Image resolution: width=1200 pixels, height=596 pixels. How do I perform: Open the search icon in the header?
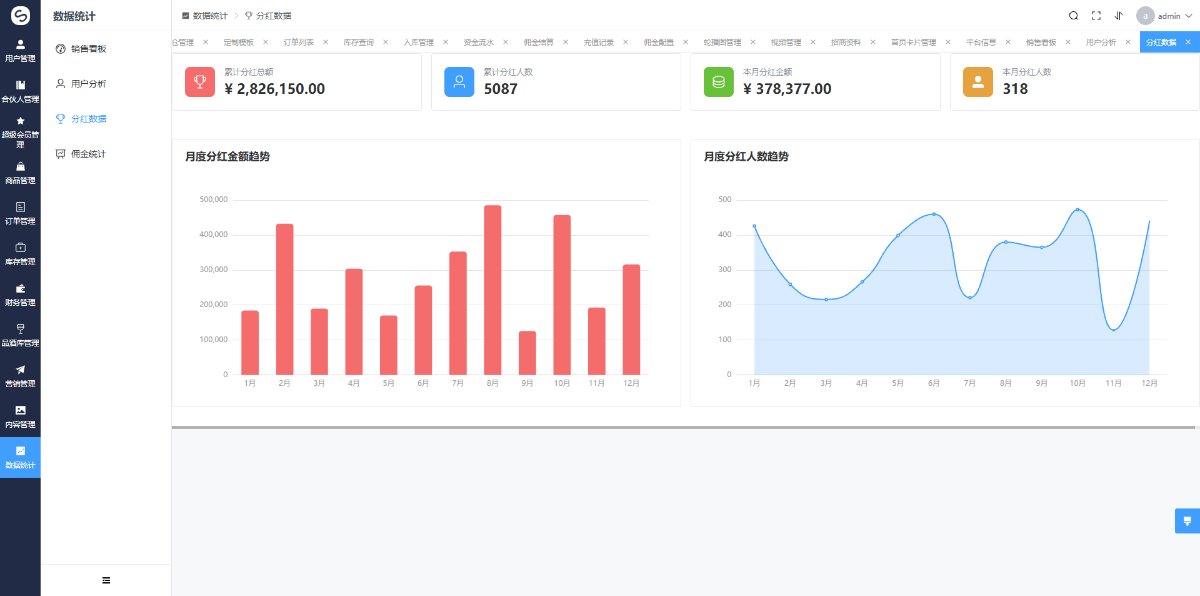(x=1073, y=15)
